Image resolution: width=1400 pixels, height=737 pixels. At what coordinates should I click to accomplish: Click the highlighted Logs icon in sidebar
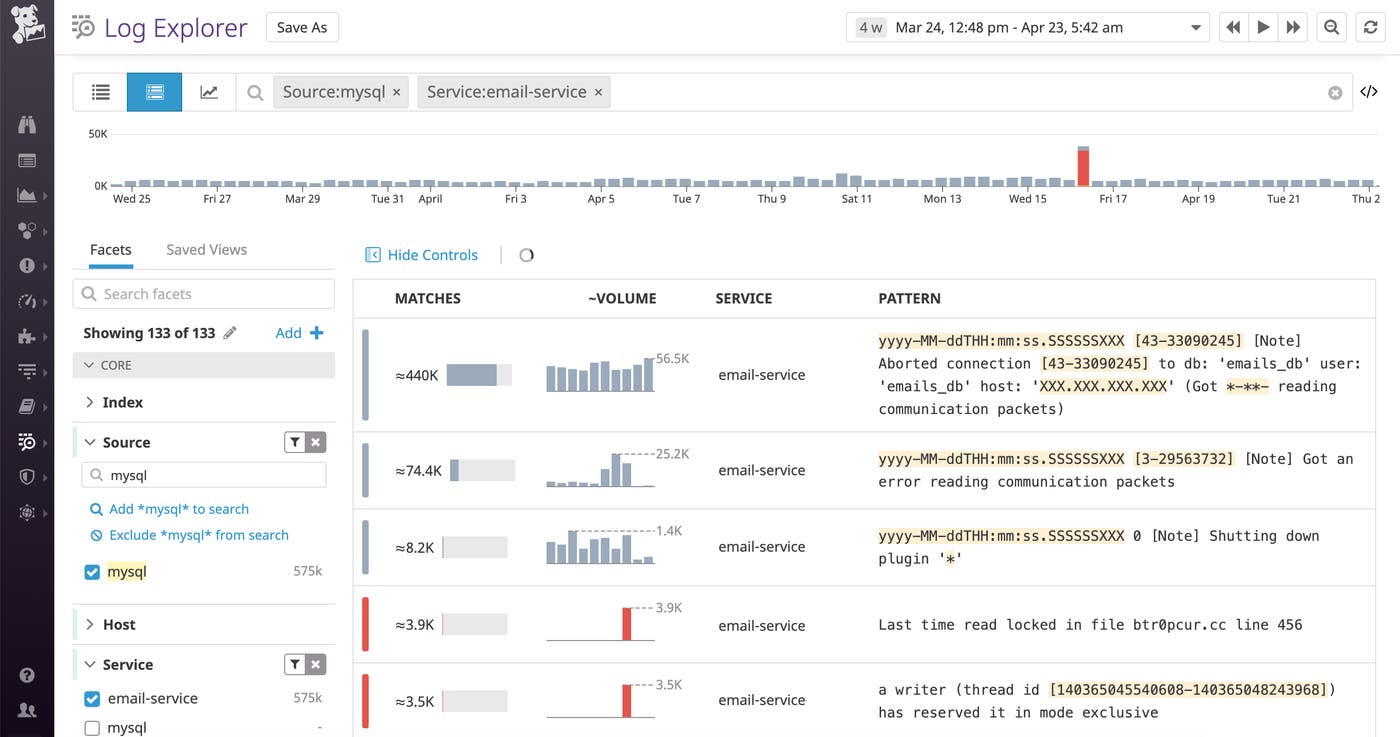click(26, 440)
